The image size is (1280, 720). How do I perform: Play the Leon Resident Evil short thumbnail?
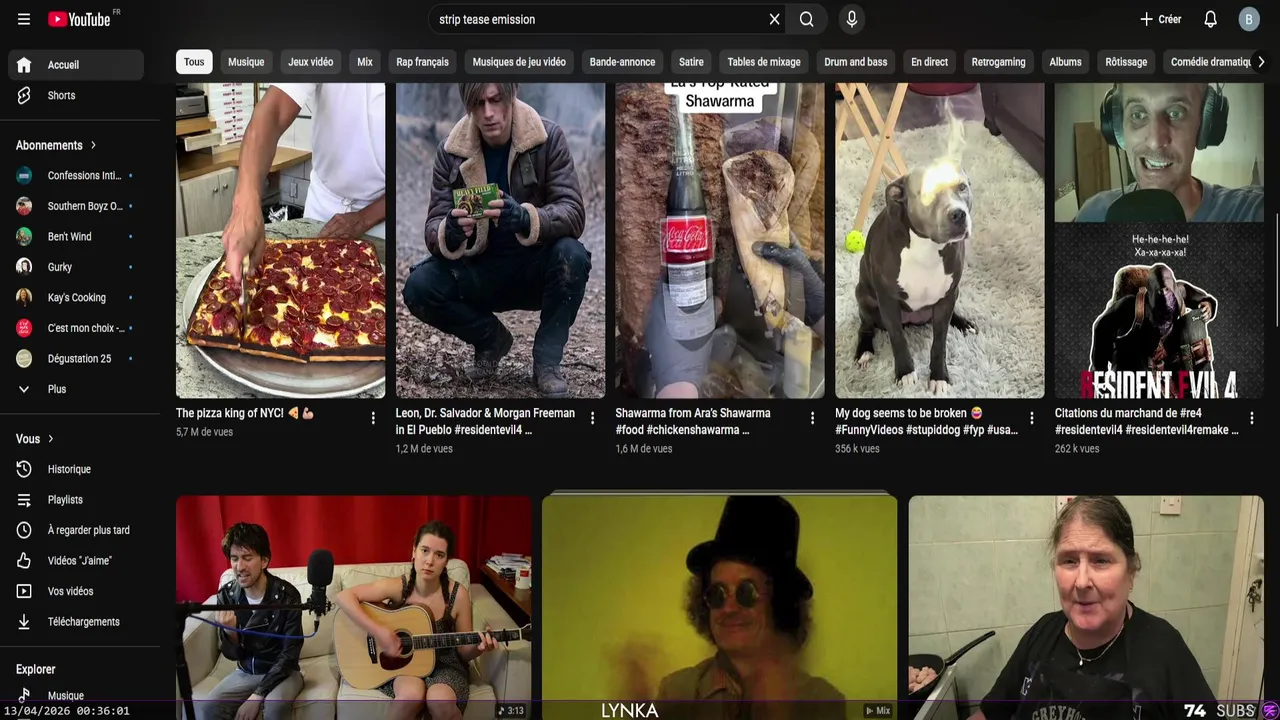500,240
